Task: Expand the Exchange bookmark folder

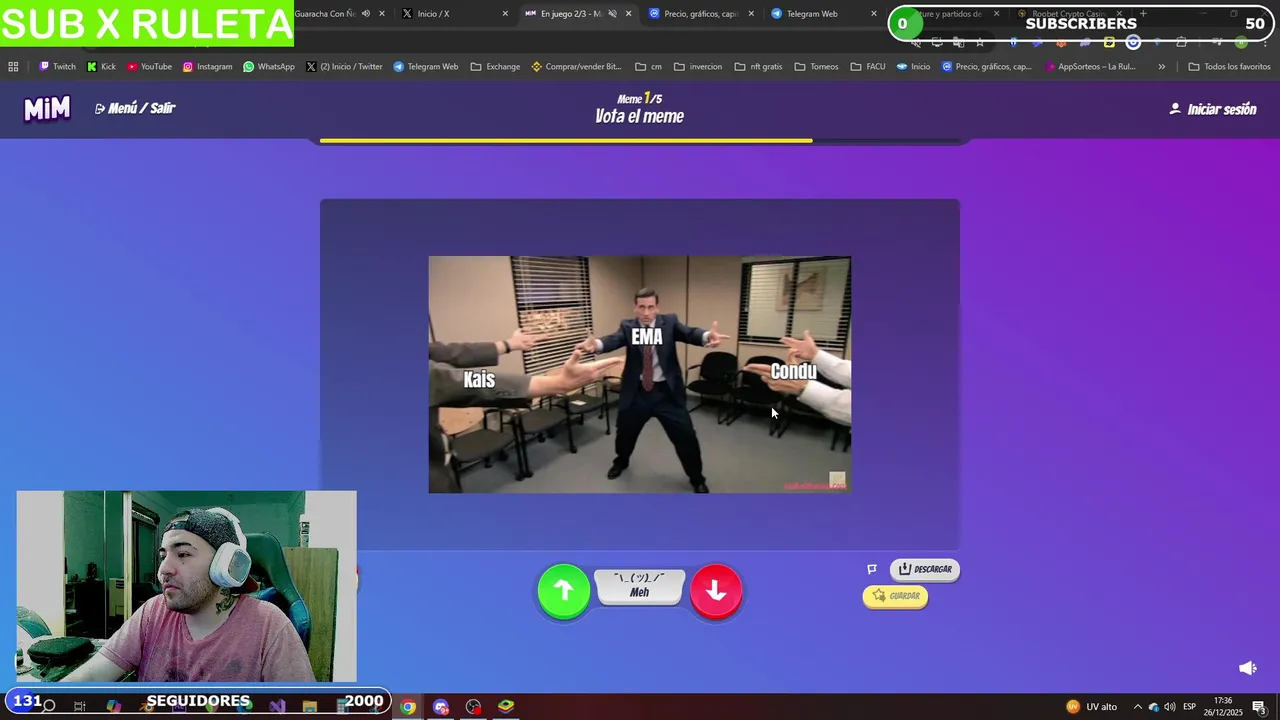Action: coord(495,67)
